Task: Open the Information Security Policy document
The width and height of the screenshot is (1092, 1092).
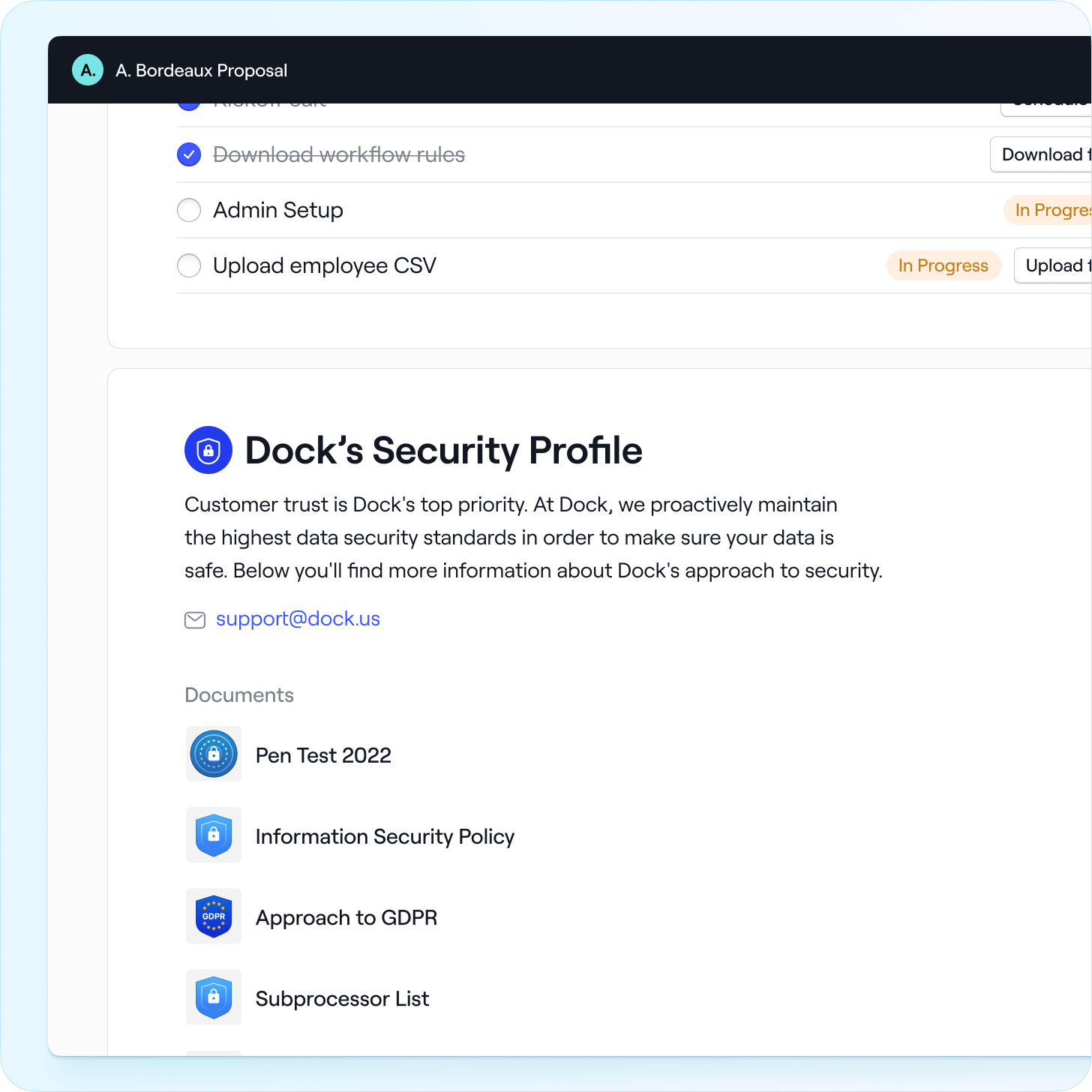Action: [385, 836]
